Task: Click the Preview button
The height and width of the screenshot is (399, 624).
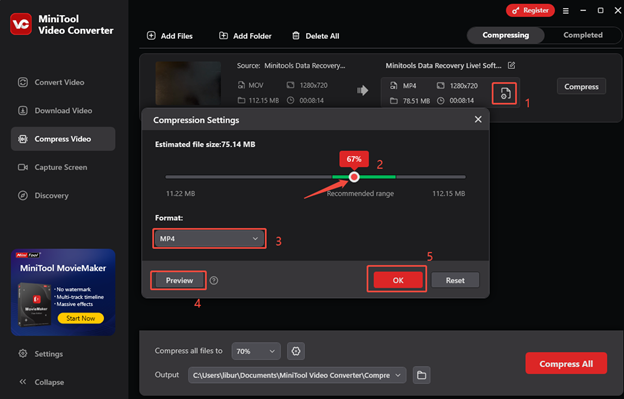Action: coord(179,280)
